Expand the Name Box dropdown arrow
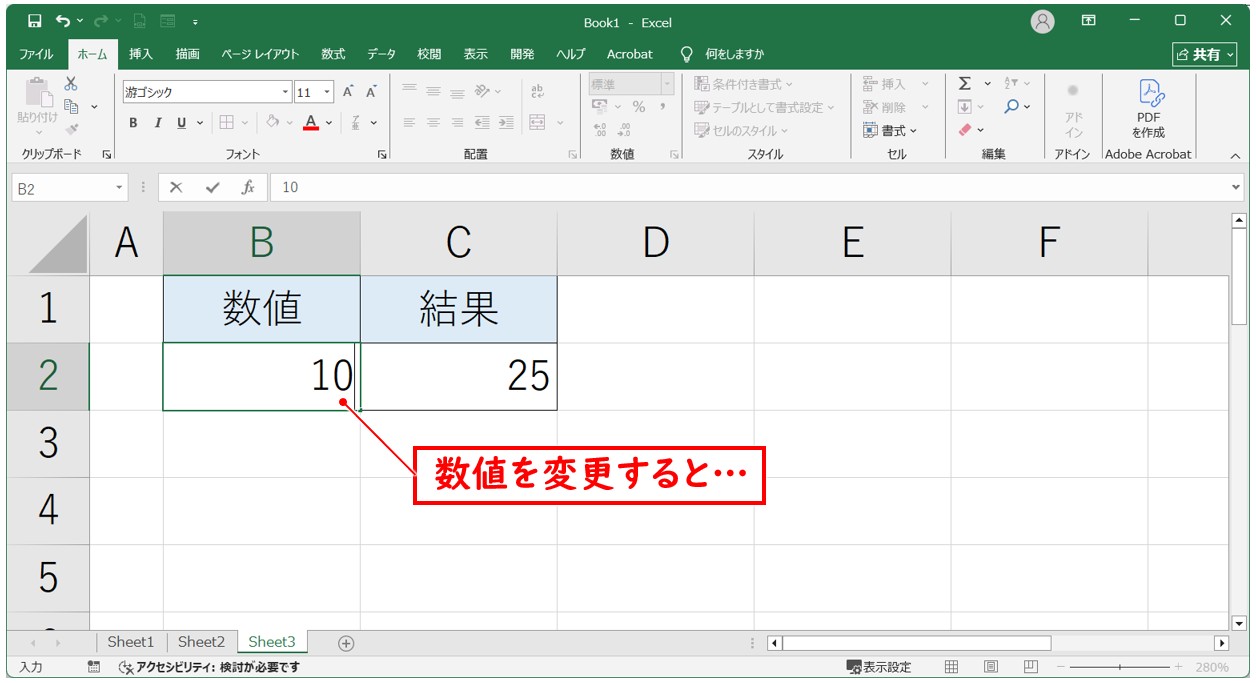The width and height of the screenshot is (1256, 683). [120, 187]
